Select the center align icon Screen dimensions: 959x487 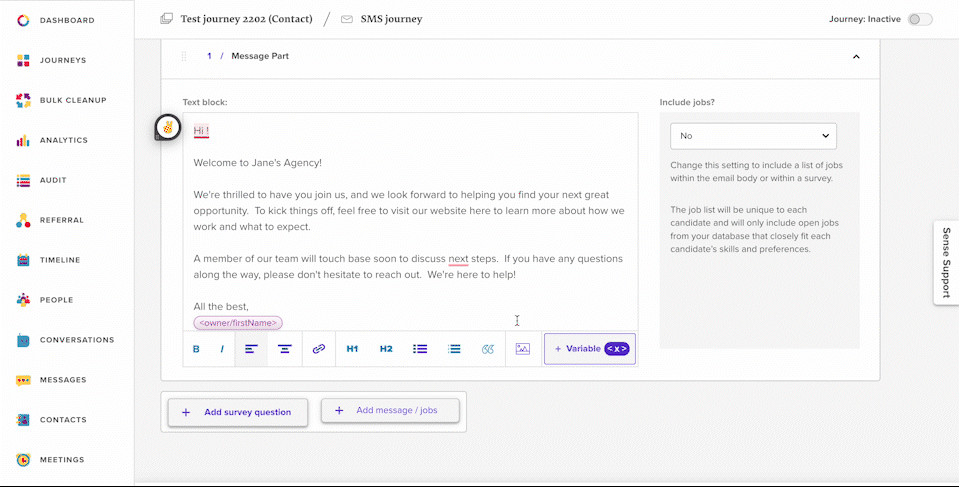click(285, 349)
